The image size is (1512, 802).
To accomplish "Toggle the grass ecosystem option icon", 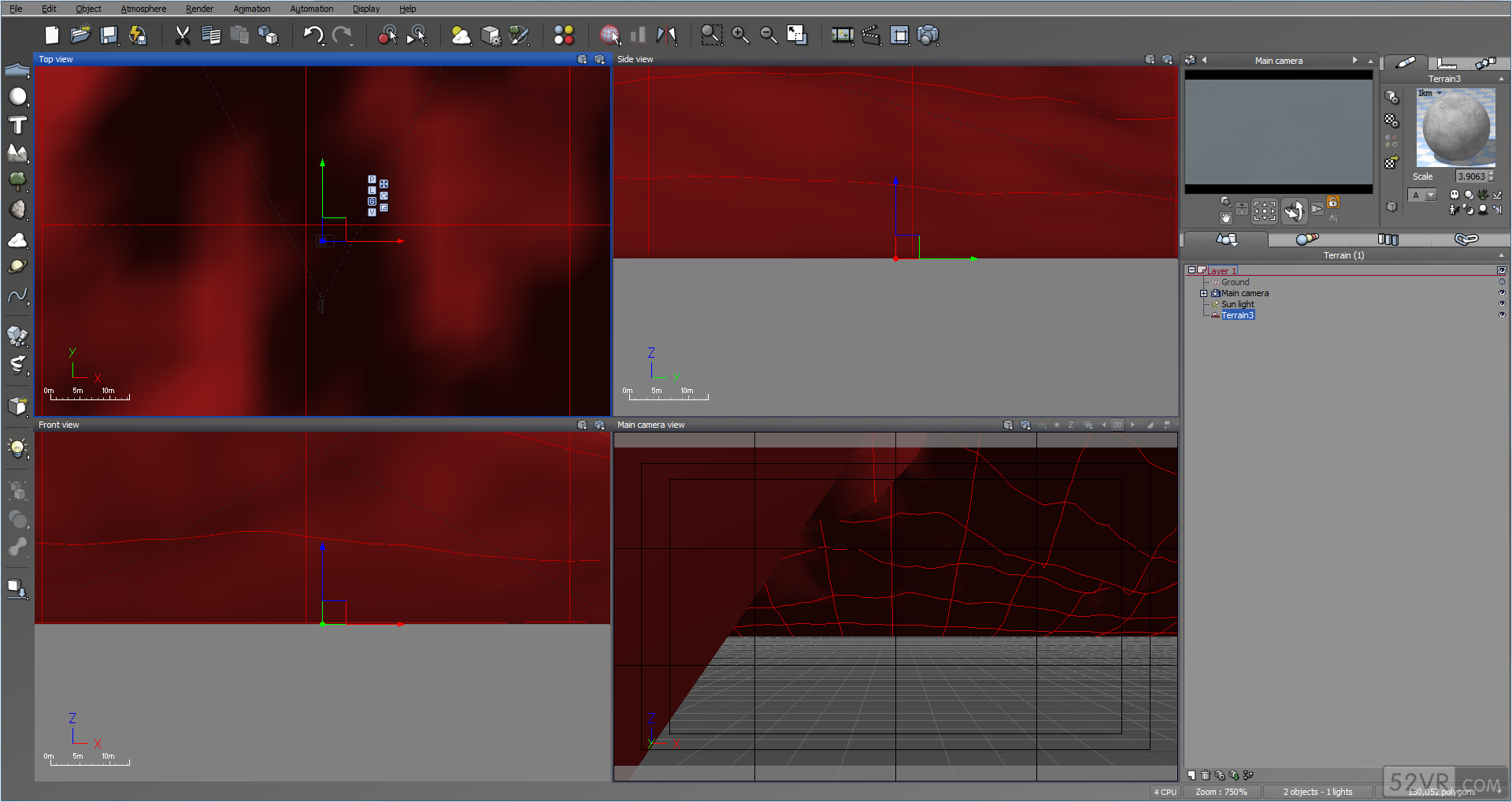I will [x=1483, y=195].
